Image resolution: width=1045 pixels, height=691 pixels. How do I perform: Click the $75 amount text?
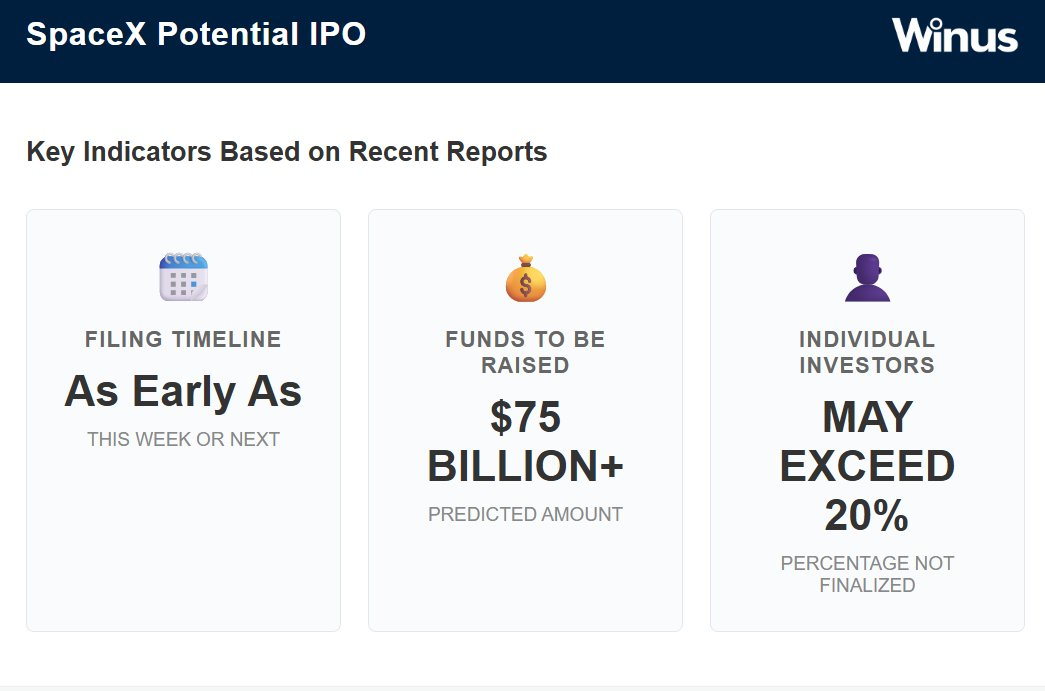pyautogui.click(x=525, y=417)
